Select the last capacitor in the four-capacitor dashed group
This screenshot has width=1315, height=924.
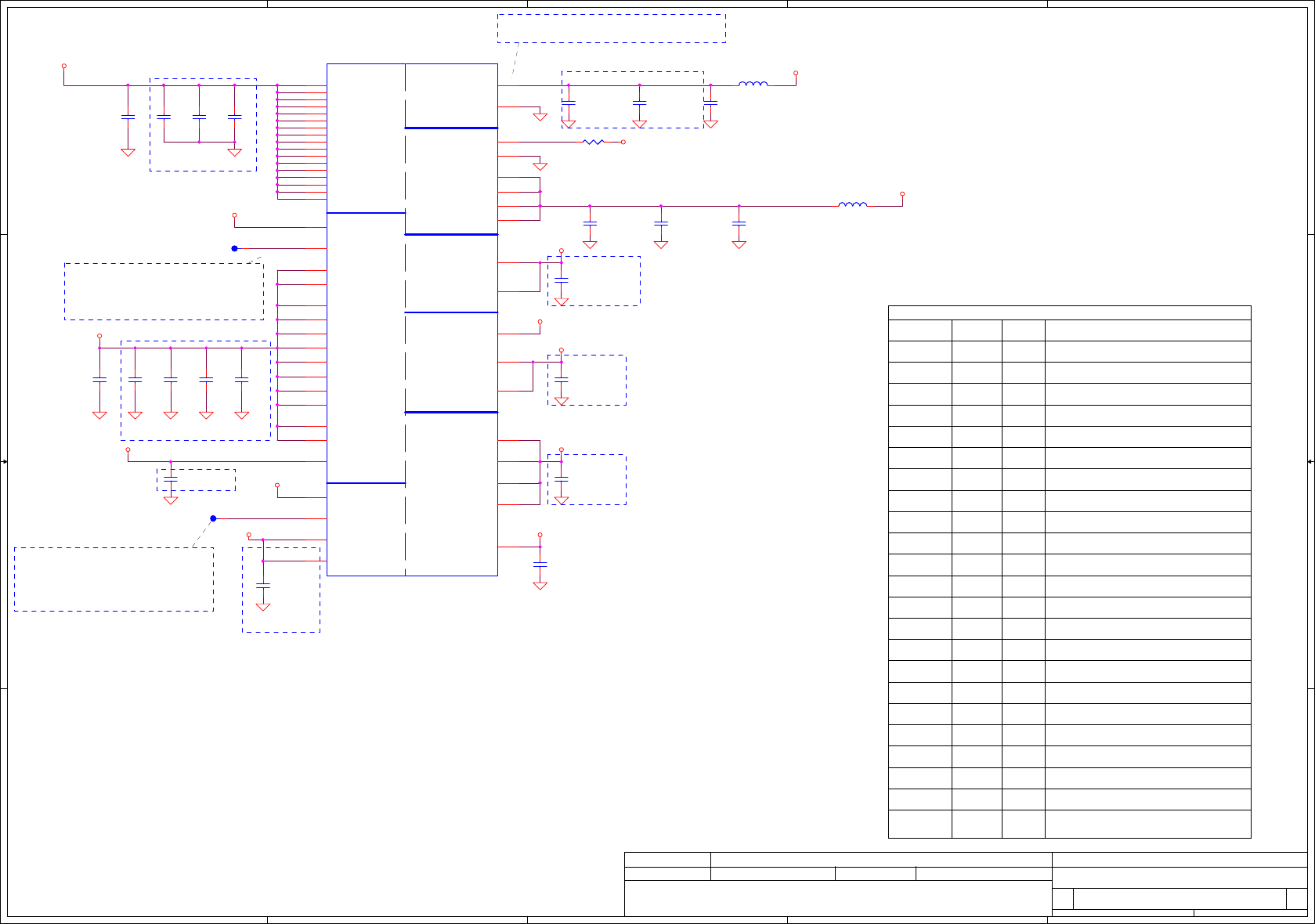[241, 380]
